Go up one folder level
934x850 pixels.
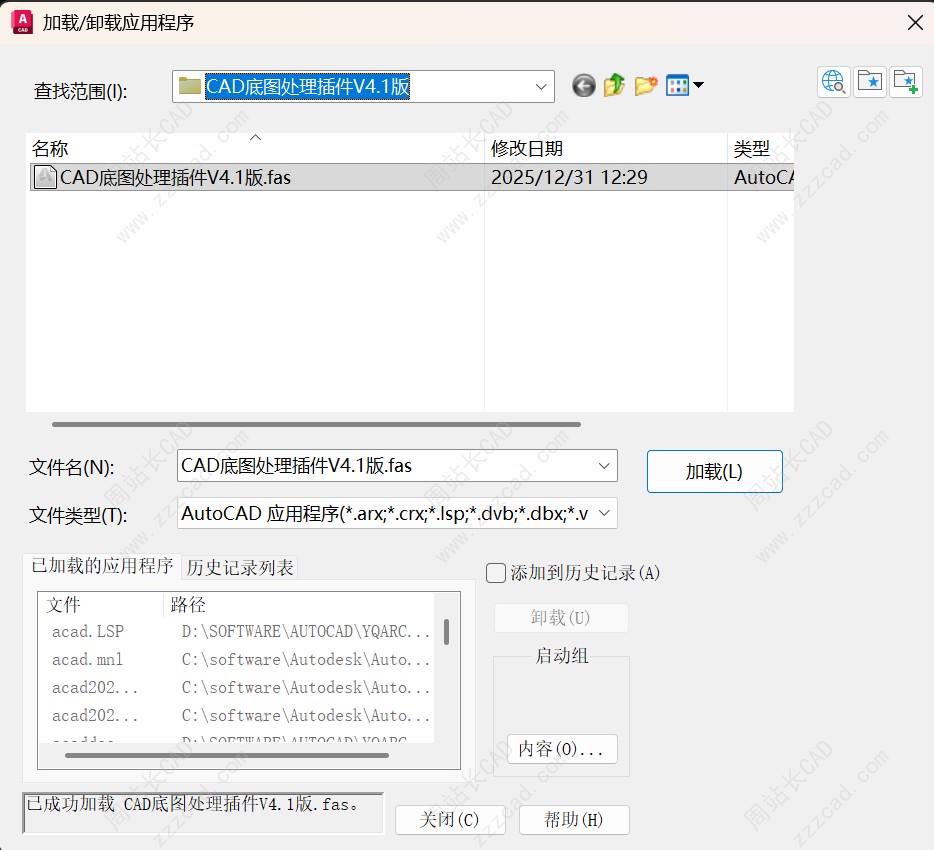coord(614,86)
